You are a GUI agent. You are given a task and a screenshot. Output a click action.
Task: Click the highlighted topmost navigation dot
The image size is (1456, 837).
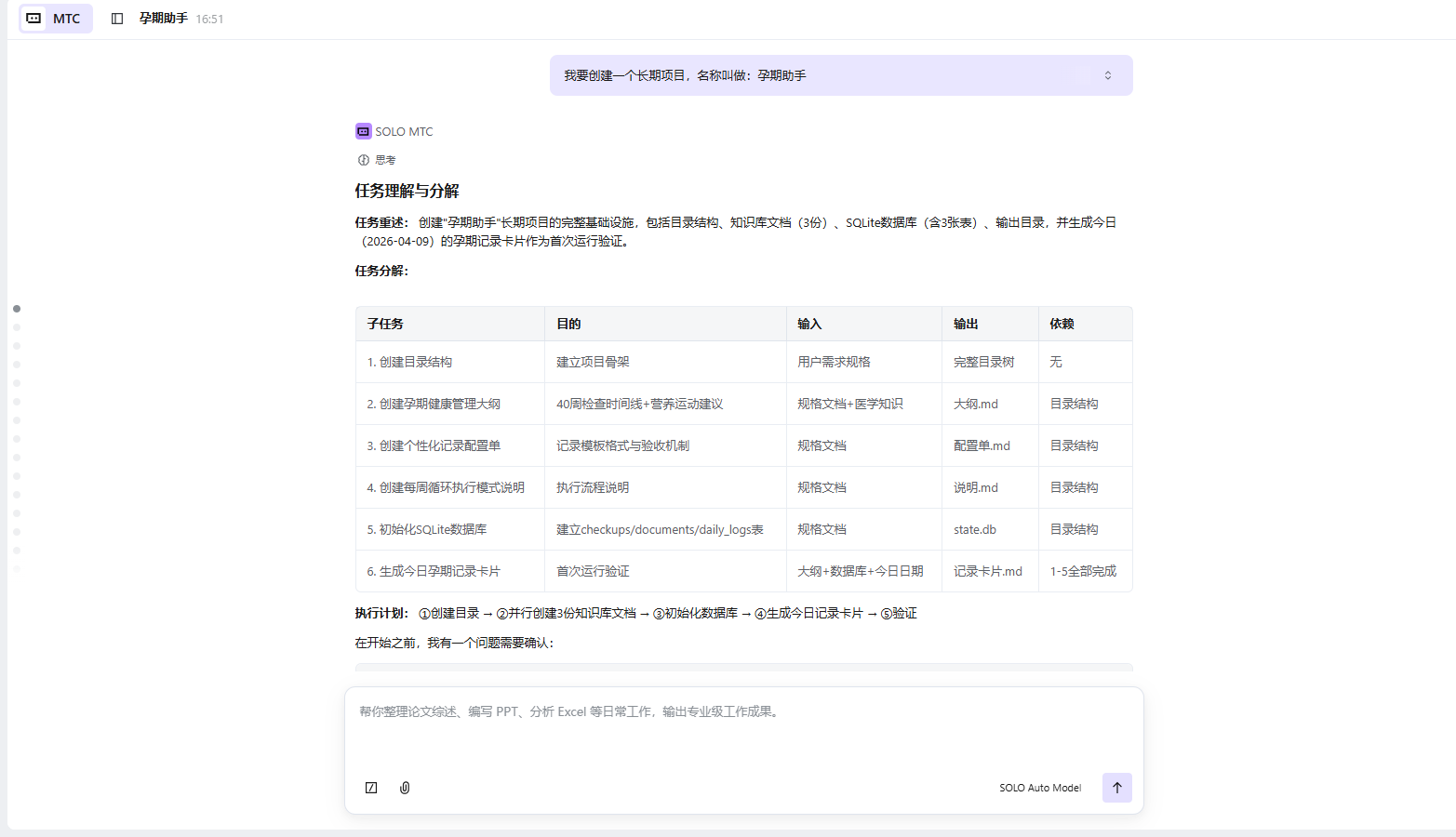click(x=17, y=309)
